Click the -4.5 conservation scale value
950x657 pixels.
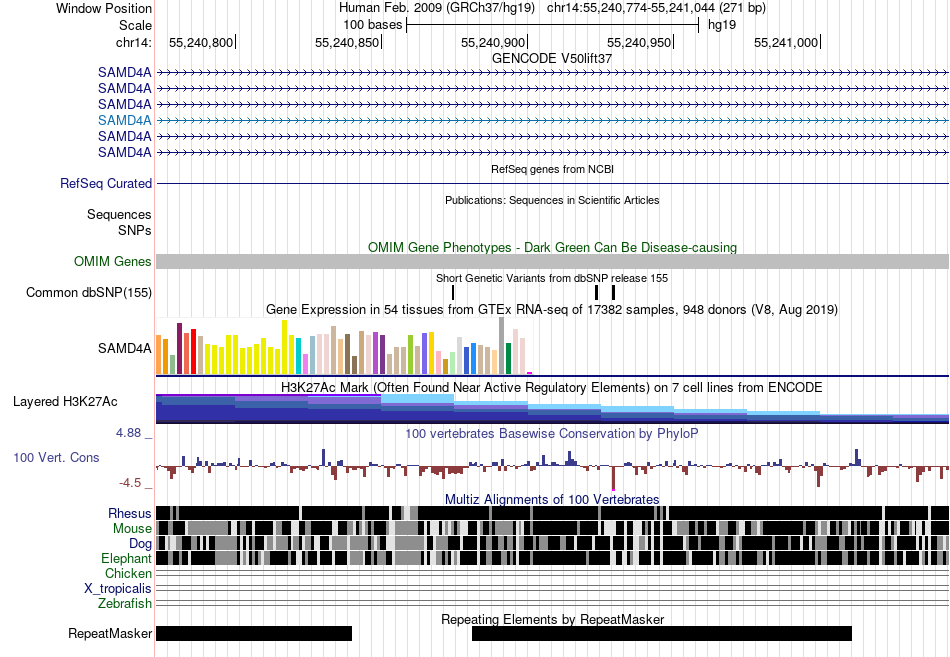[x=130, y=483]
